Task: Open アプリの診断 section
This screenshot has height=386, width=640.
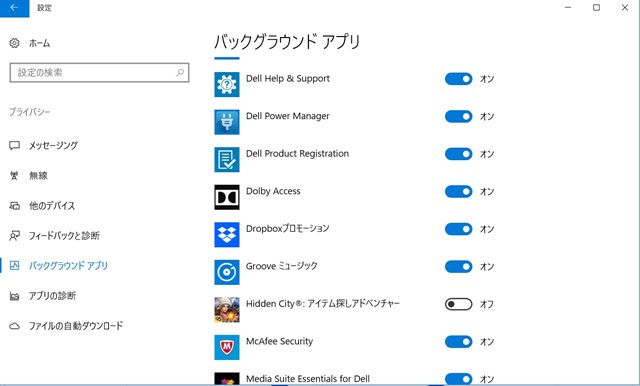Action: coord(52,296)
